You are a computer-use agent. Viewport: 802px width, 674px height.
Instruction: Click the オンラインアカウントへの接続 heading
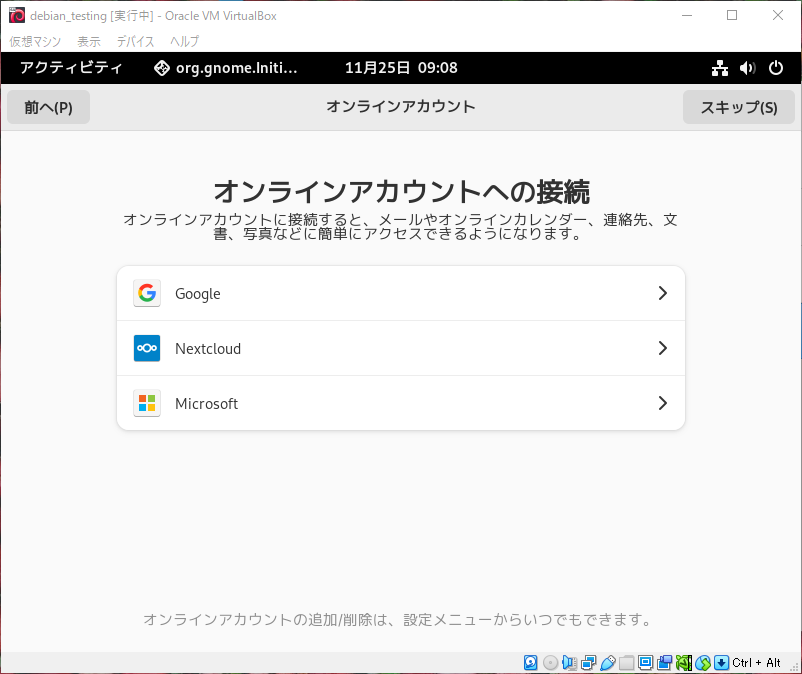402,192
